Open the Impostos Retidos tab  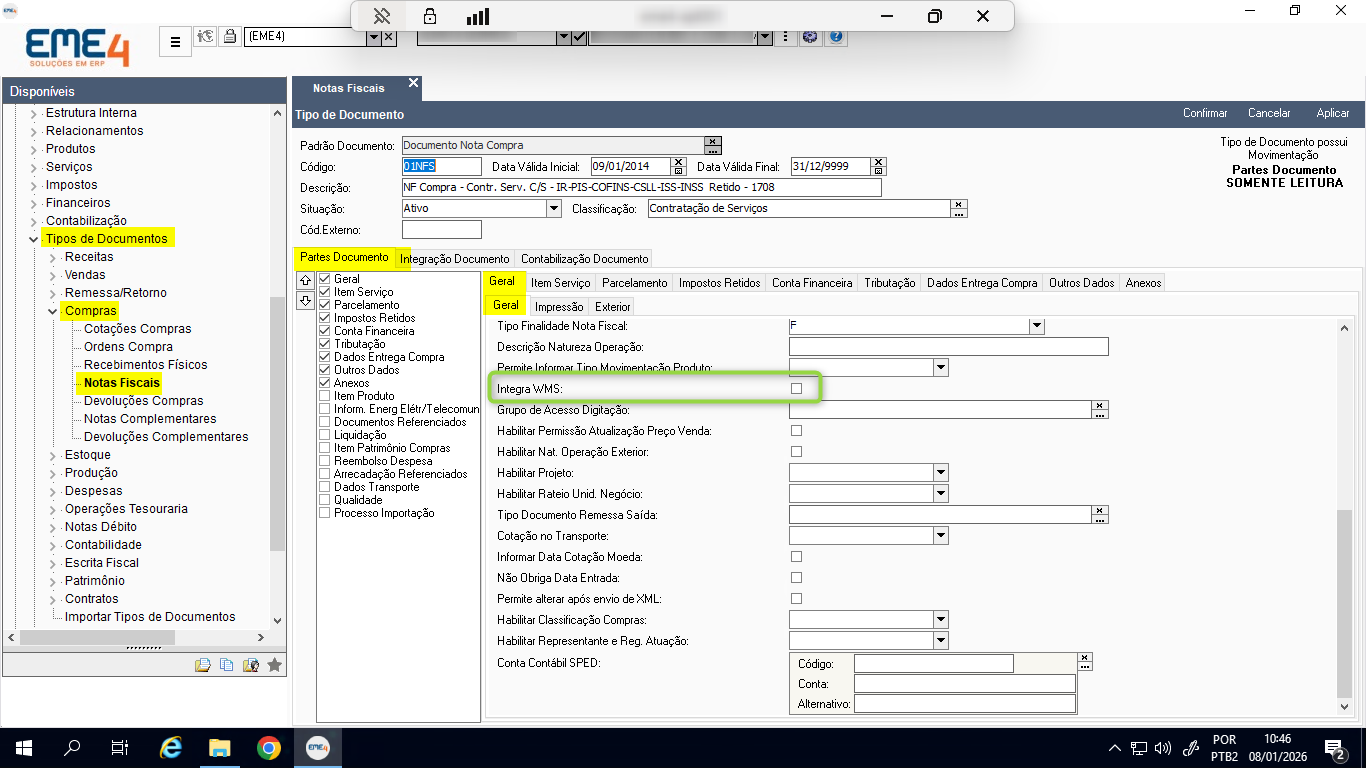tap(720, 283)
